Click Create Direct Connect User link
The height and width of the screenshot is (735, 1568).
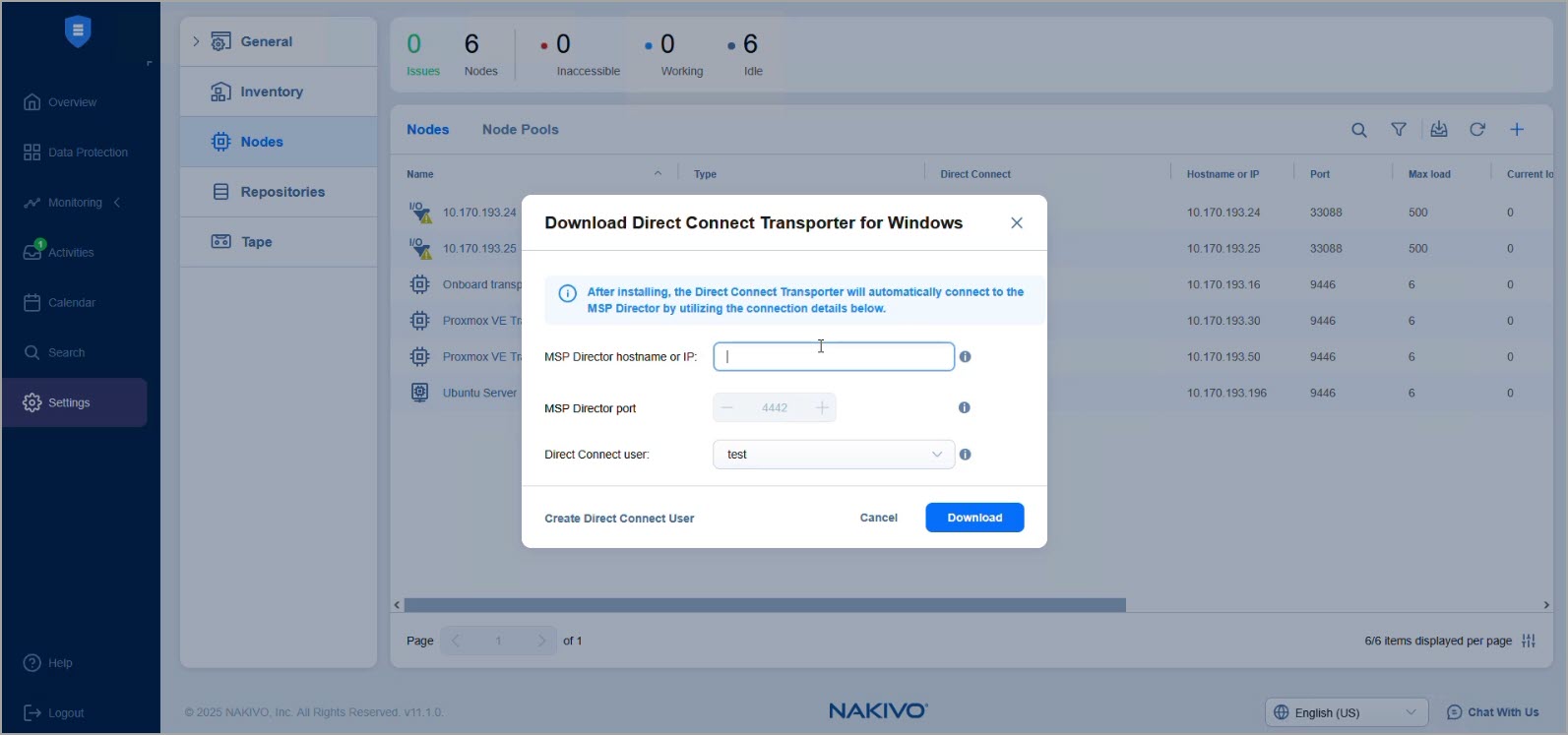pyautogui.click(x=619, y=519)
